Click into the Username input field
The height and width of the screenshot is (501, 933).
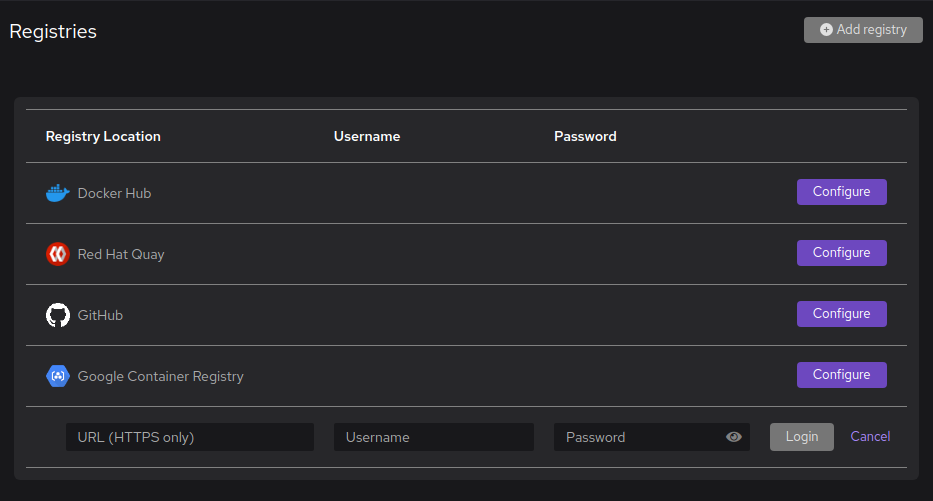[x=433, y=437]
